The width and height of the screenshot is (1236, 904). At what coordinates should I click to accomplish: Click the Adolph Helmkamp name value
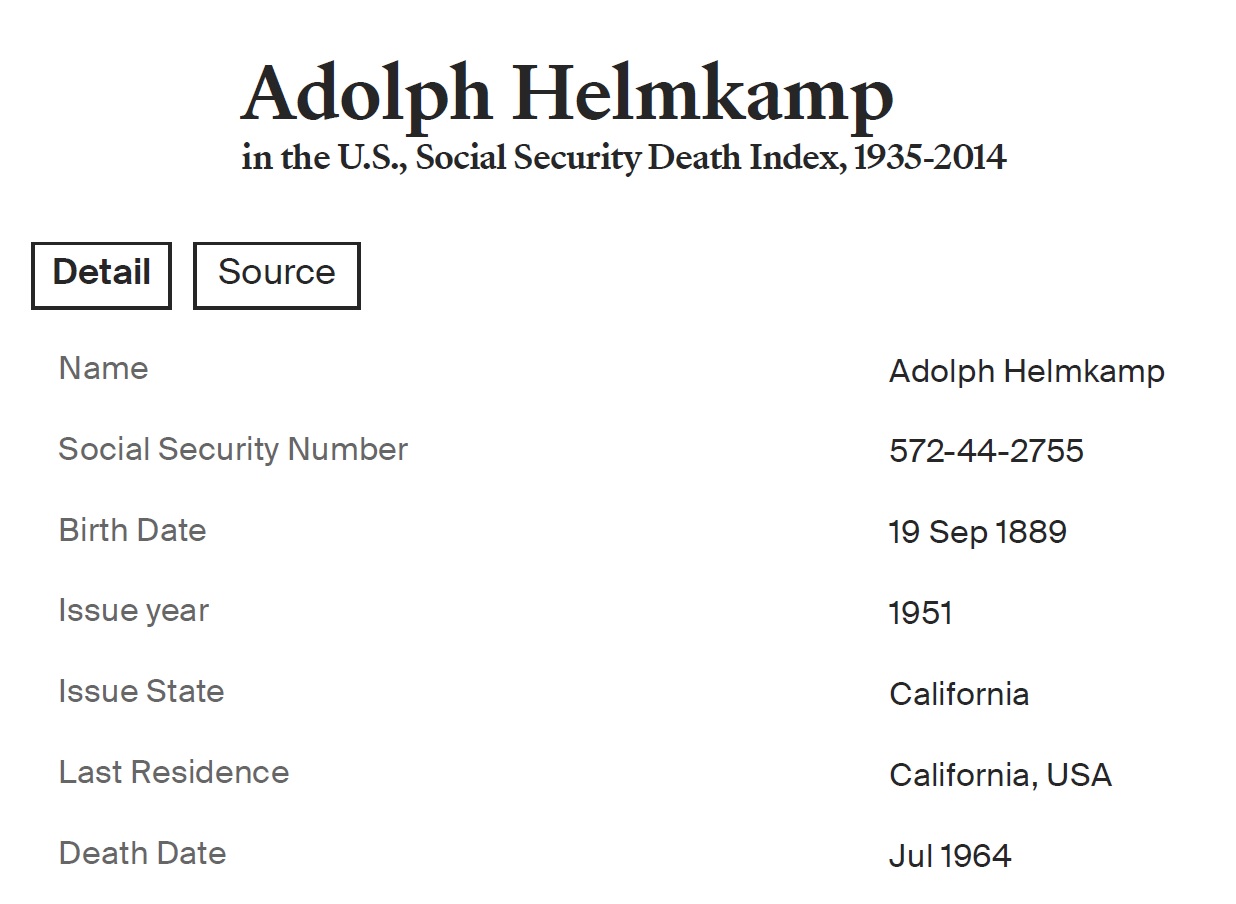(x=1026, y=372)
